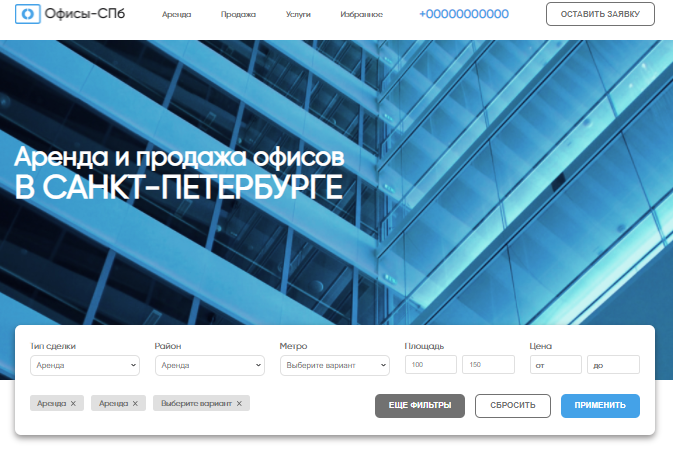
Task: Go to Аренда in the top navigation
Action: (x=177, y=15)
